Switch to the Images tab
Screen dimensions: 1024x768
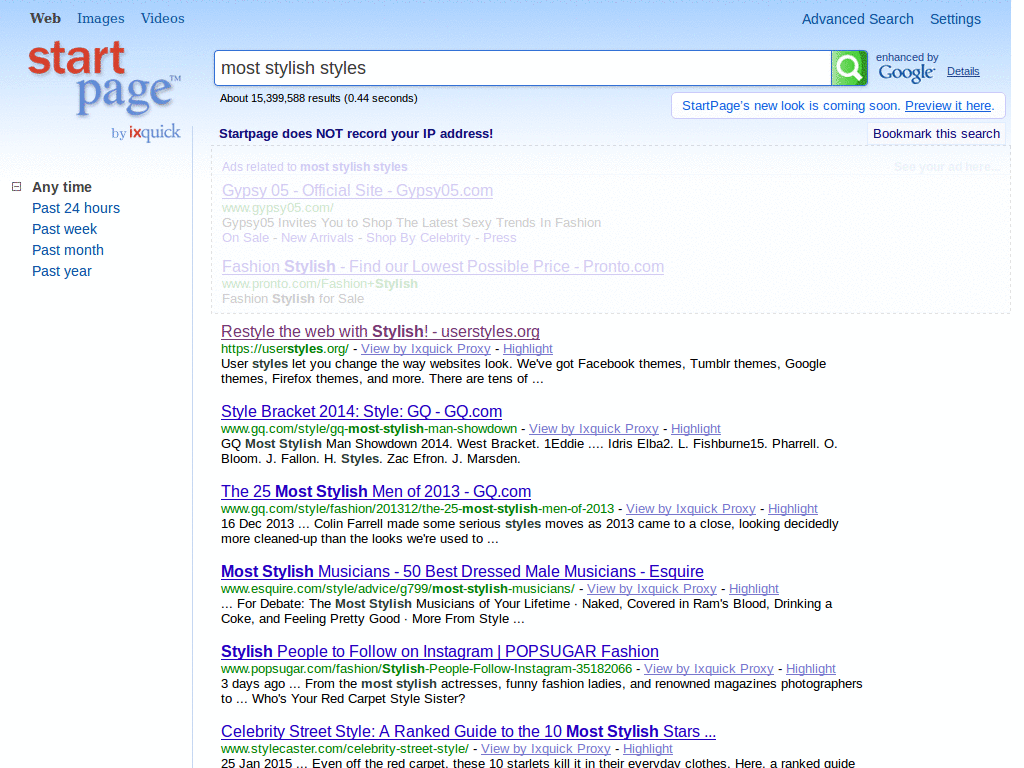click(x=101, y=18)
